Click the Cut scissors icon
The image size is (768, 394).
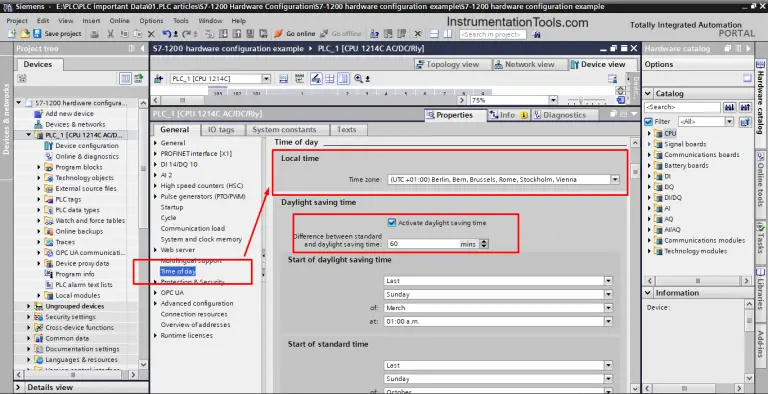click(111, 34)
